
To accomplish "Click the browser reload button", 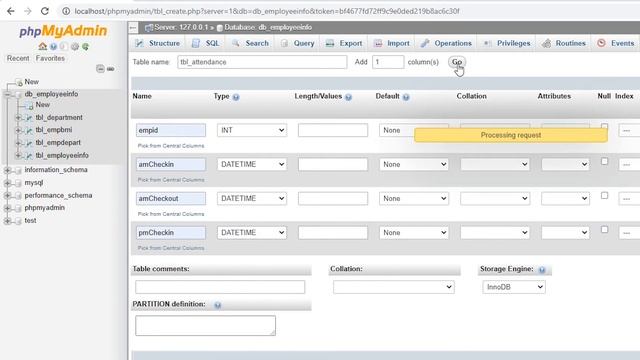I will pyautogui.click(x=44, y=11).
